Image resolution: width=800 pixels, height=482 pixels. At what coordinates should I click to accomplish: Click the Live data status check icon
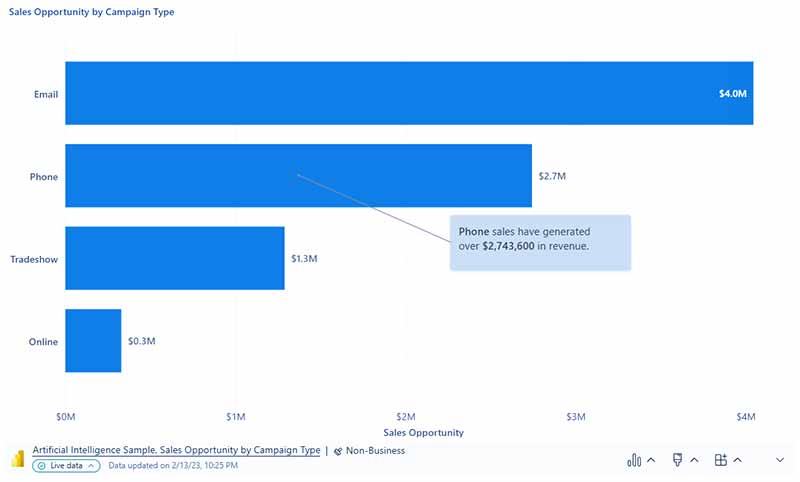[x=42, y=466]
